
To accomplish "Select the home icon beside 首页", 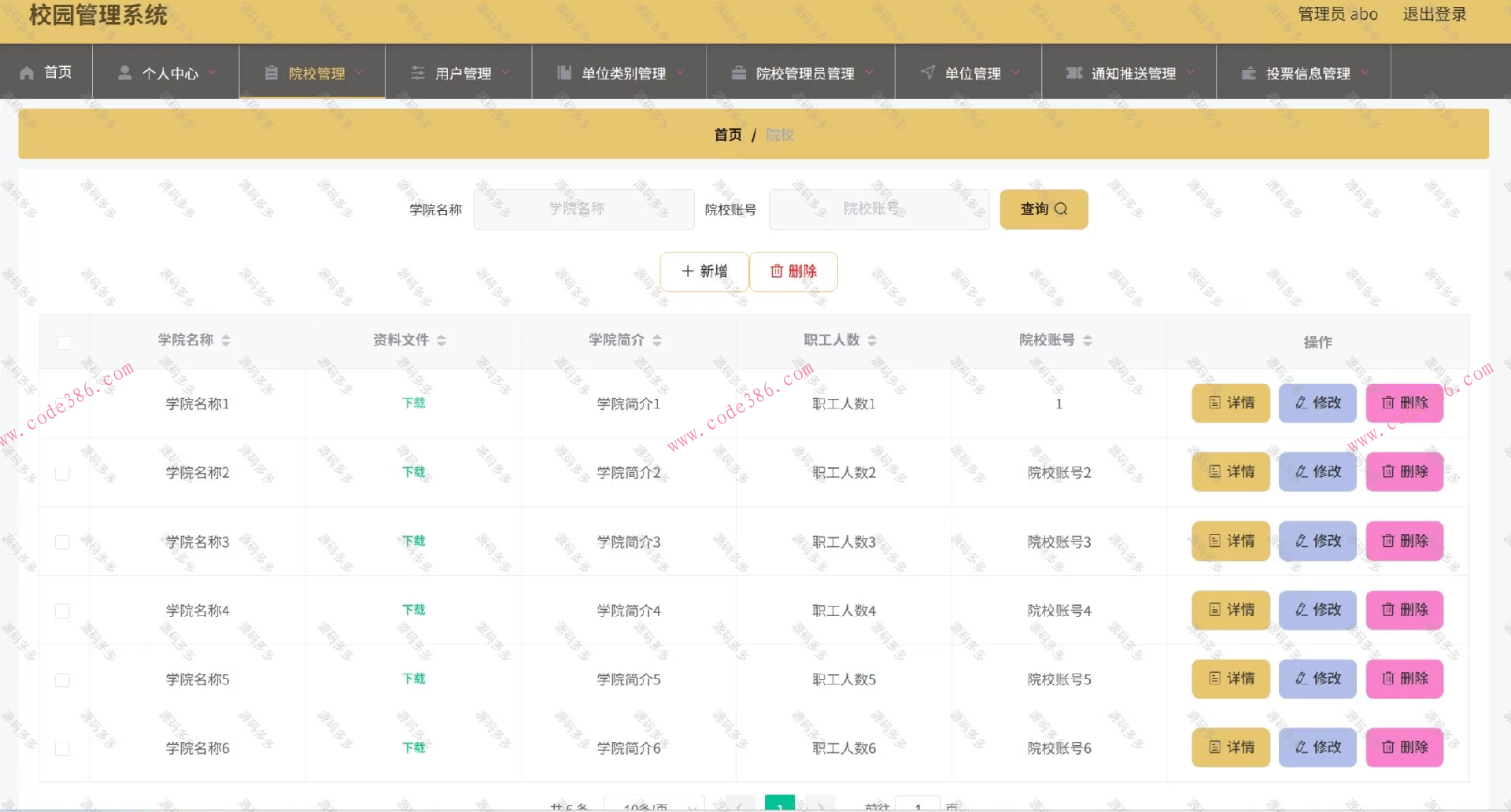I will pyautogui.click(x=26, y=72).
